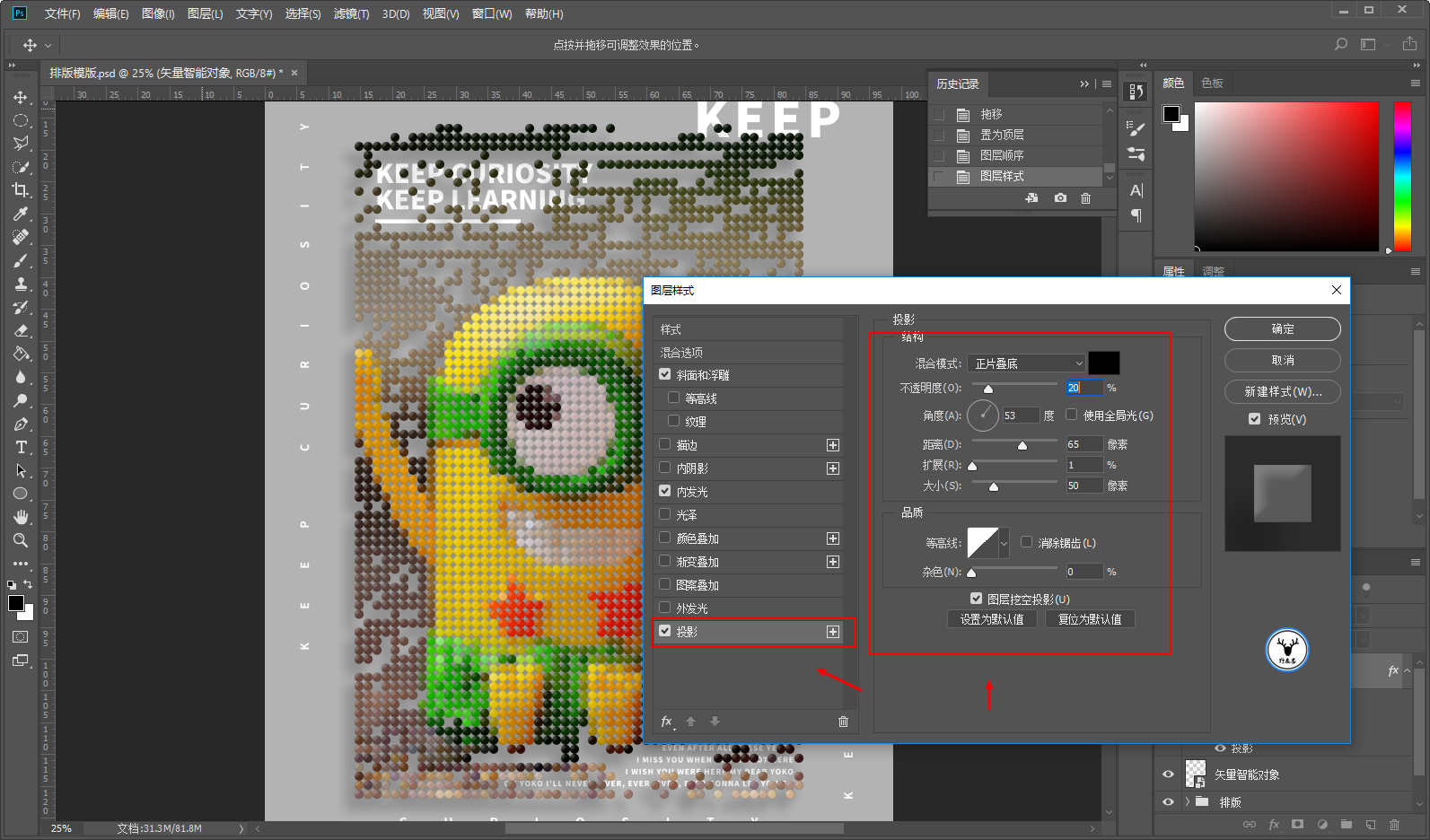This screenshot has width=1430, height=840.
Task: Hide the 矢量智能对象 layer
Action: 1168,774
